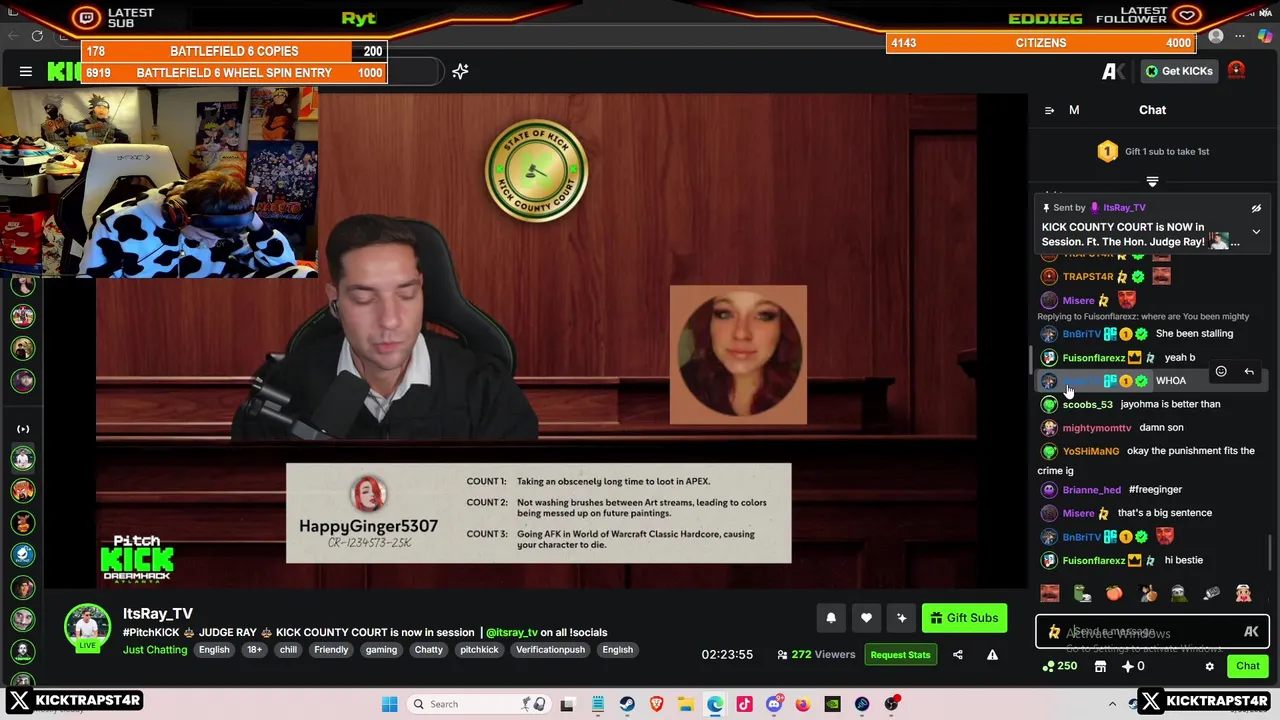Open the emote picker icon in the message box

click(x=1251, y=632)
